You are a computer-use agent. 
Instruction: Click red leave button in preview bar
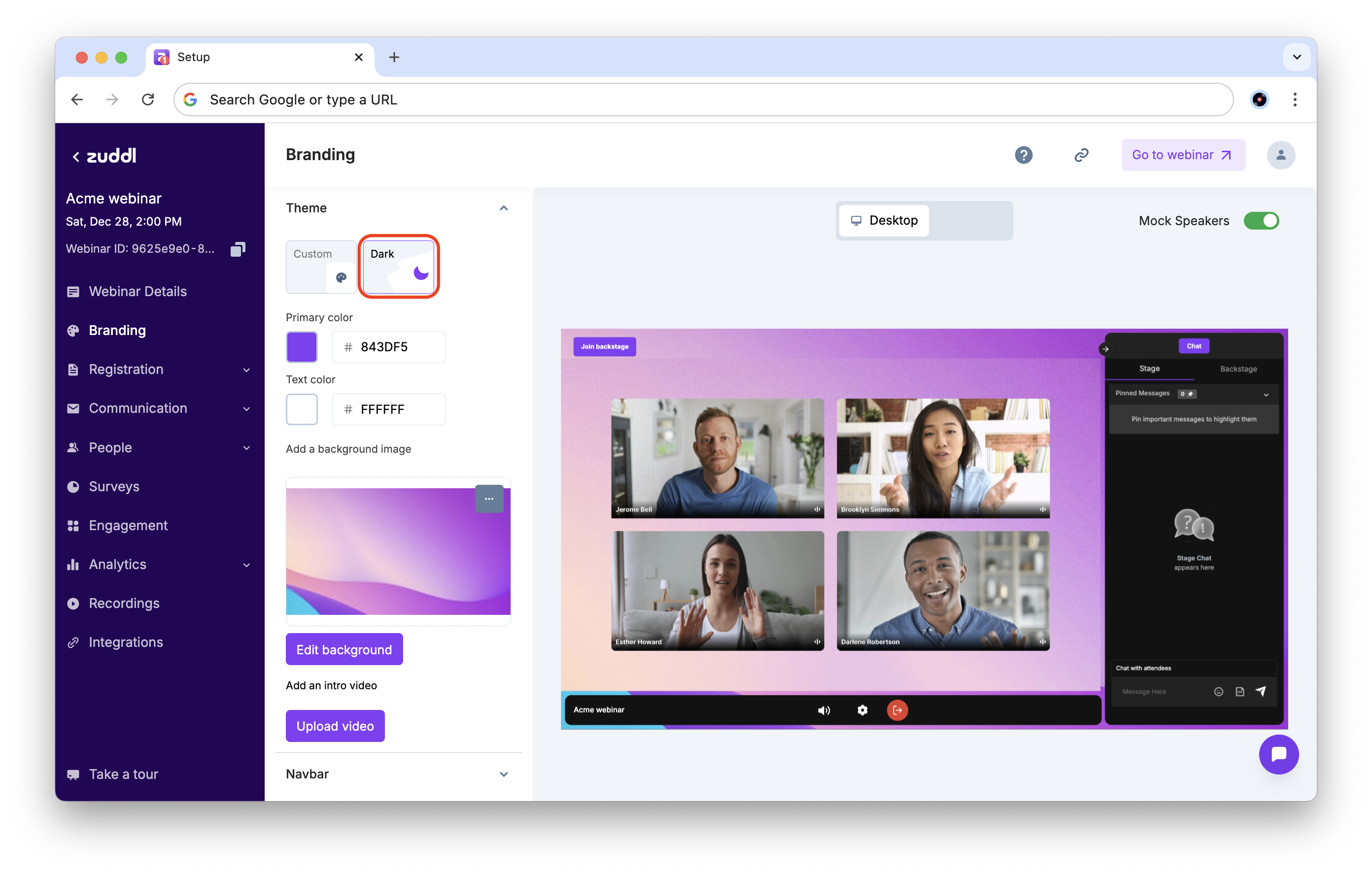pos(897,710)
